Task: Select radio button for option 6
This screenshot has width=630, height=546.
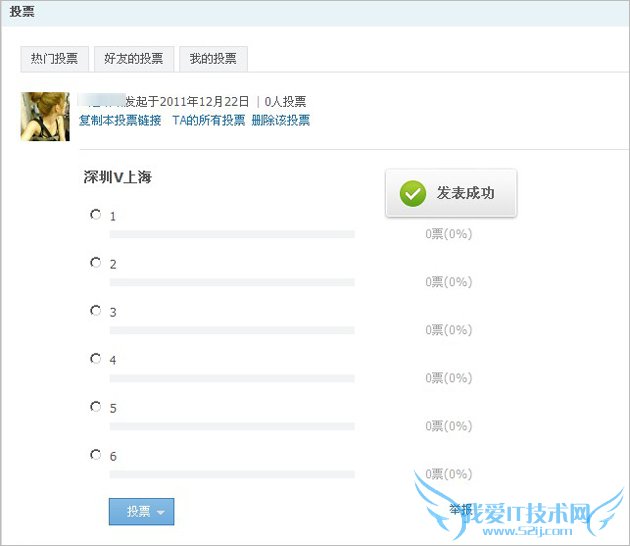Action: (x=96, y=454)
